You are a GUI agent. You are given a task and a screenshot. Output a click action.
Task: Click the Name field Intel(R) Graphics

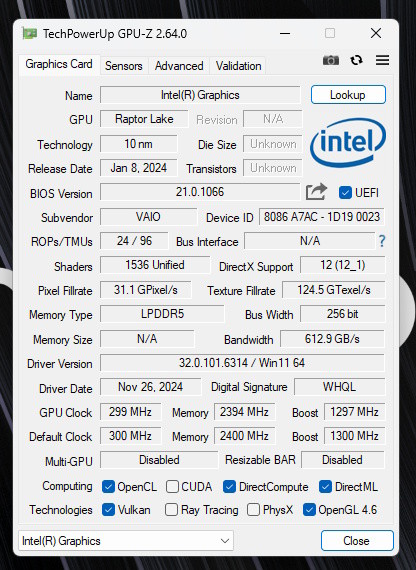click(x=200, y=95)
